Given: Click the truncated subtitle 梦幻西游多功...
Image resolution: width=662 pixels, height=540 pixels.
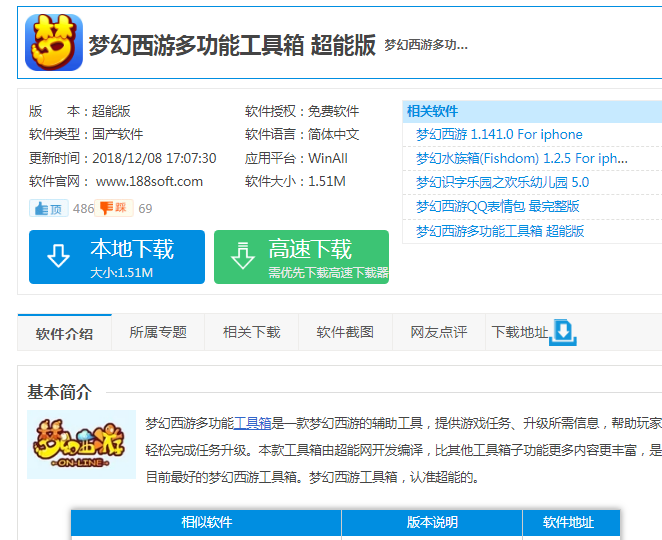Looking at the screenshot, I should (426, 45).
